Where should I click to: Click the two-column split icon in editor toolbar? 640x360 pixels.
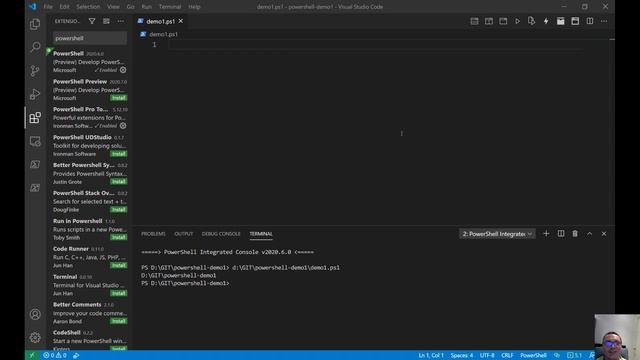pyautogui.click(x=590, y=21)
